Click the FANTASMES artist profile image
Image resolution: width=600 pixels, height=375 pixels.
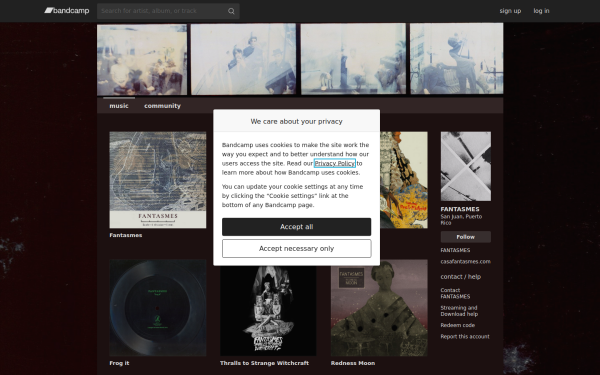click(466, 166)
